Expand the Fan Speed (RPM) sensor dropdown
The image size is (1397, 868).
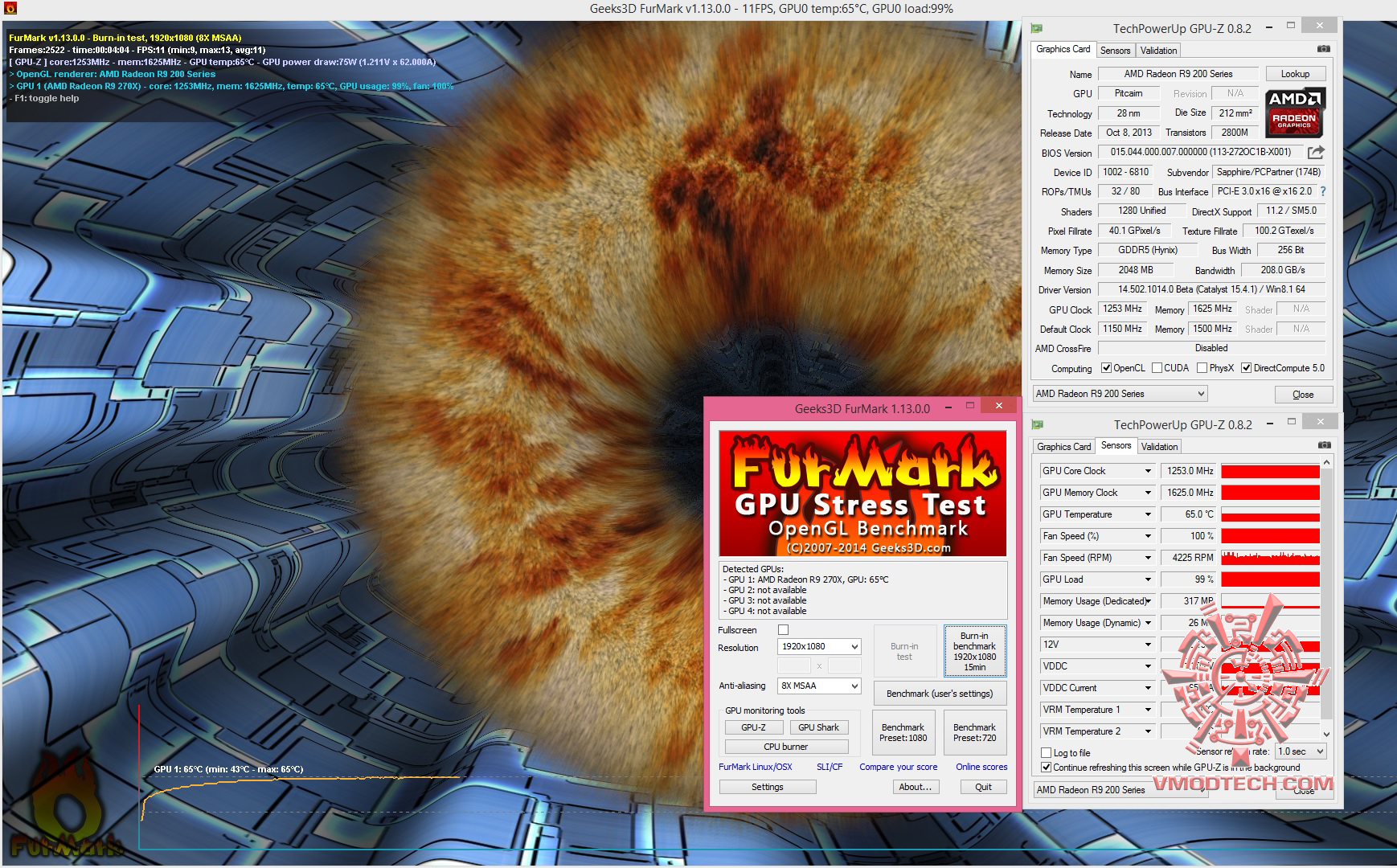coord(1148,558)
